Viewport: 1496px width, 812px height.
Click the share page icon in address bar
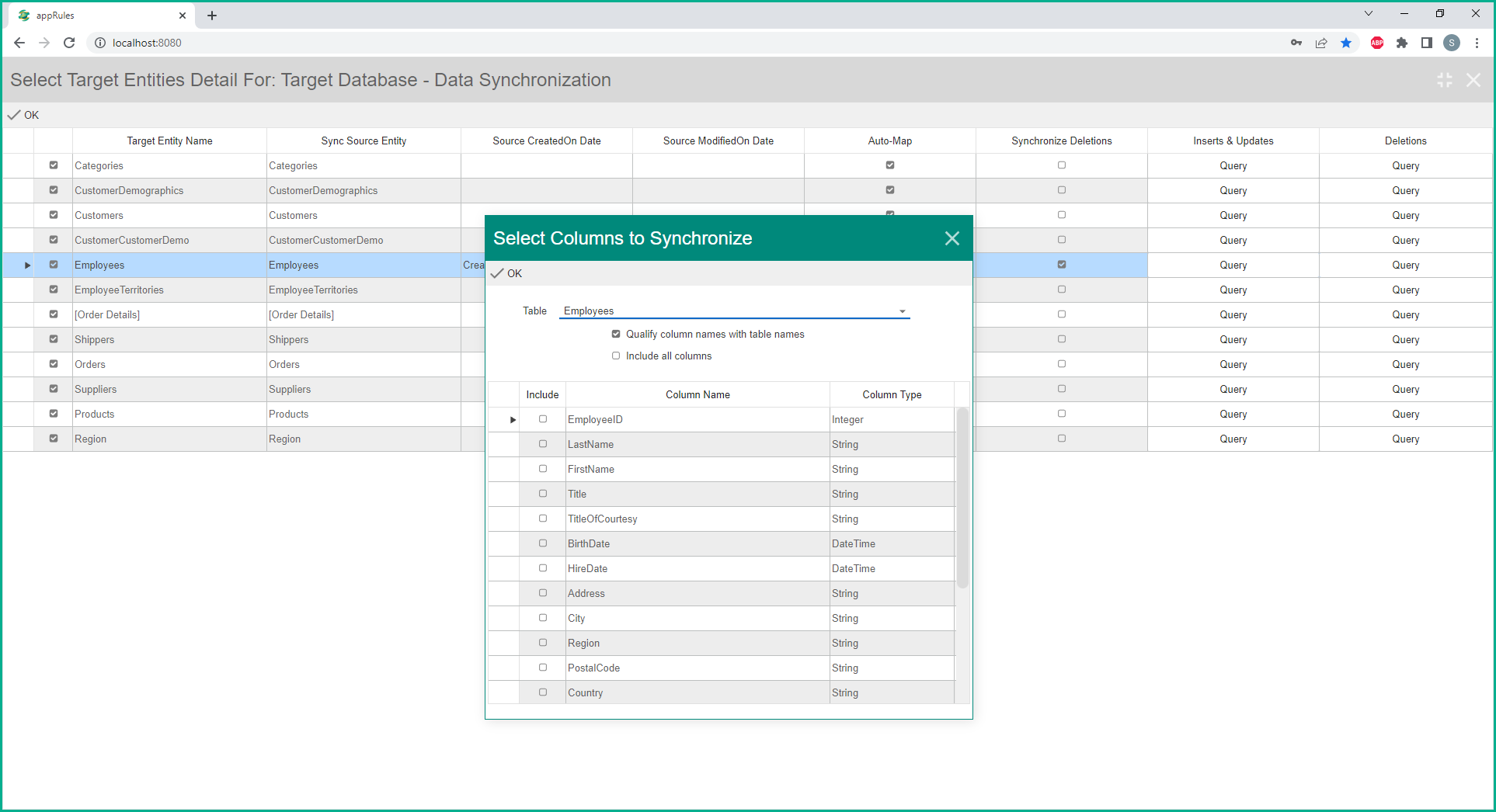(1321, 43)
